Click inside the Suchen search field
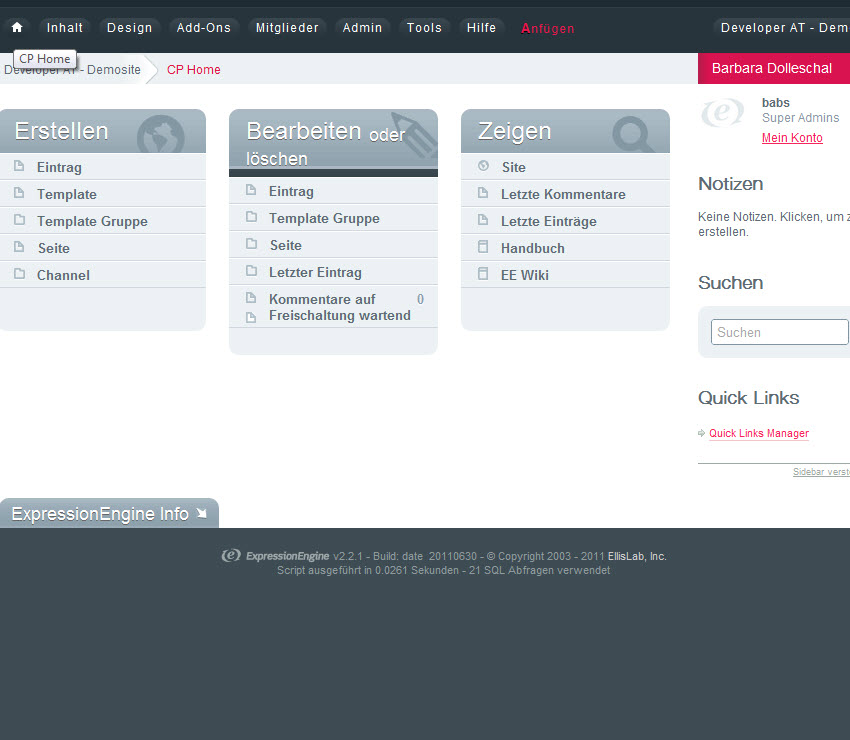 779,332
